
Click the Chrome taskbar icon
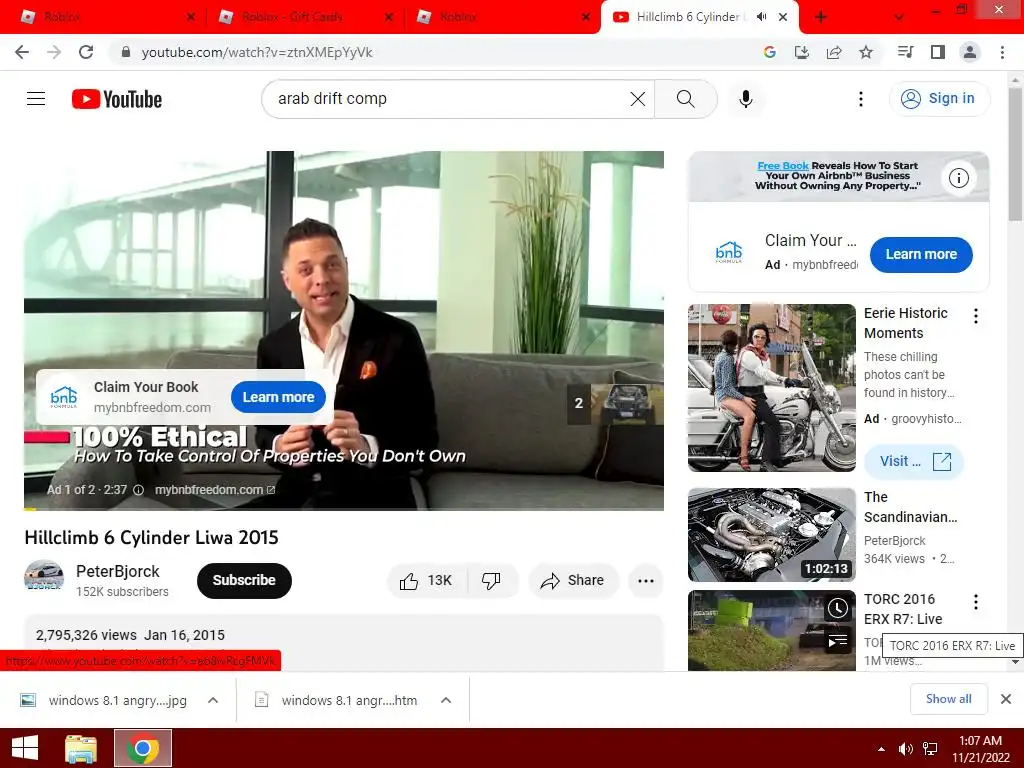(x=143, y=748)
